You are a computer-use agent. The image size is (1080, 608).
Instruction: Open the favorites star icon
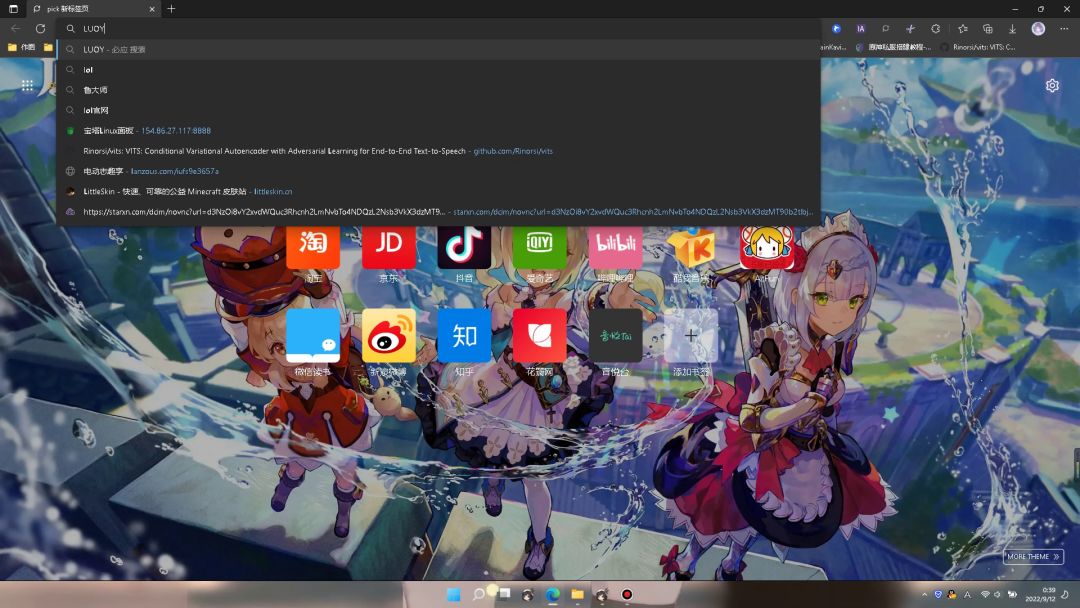point(962,29)
